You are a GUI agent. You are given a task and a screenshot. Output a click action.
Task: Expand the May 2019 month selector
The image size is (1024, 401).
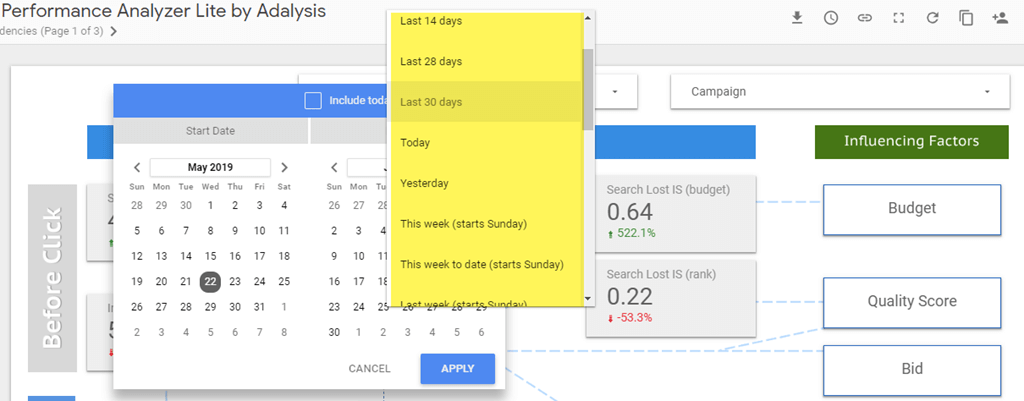(x=210, y=168)
